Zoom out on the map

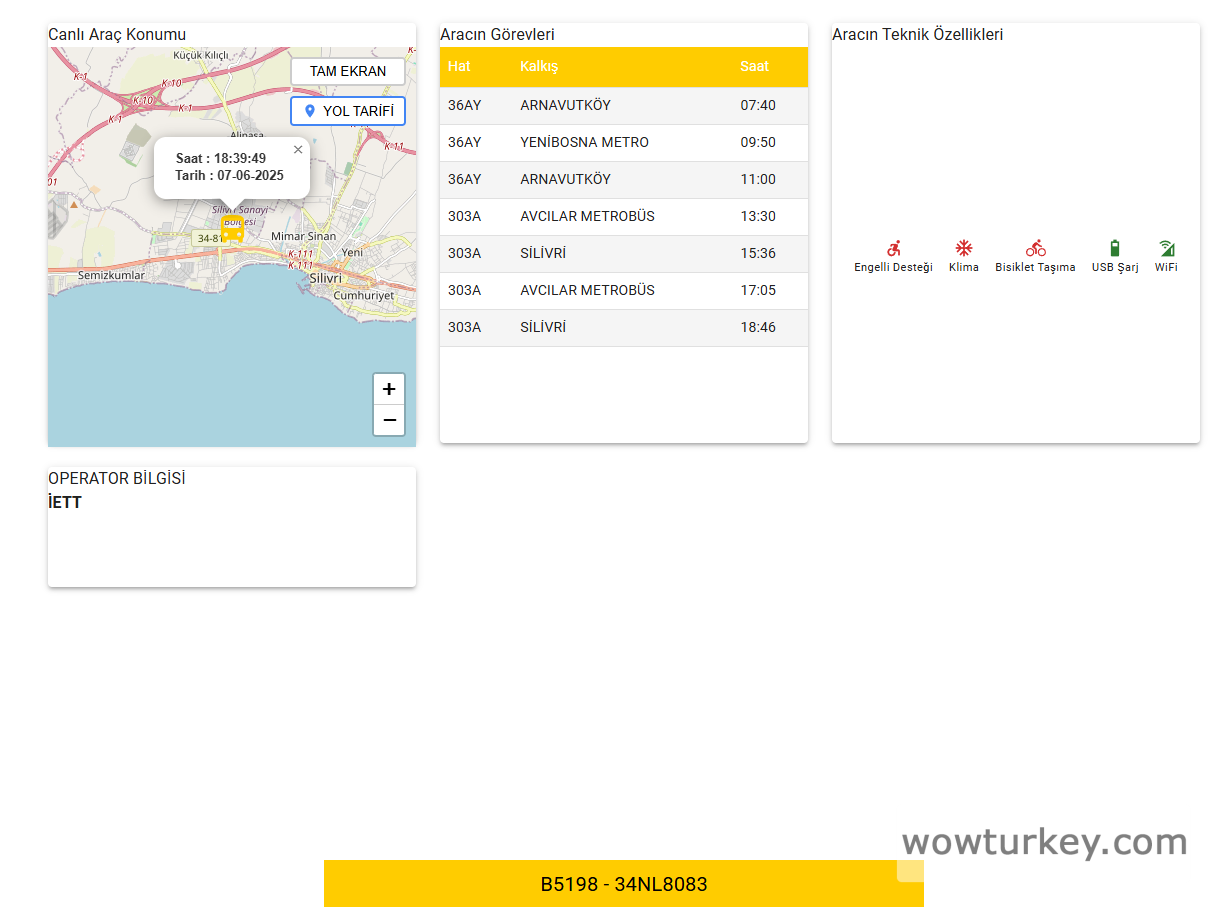coord(389,420)
